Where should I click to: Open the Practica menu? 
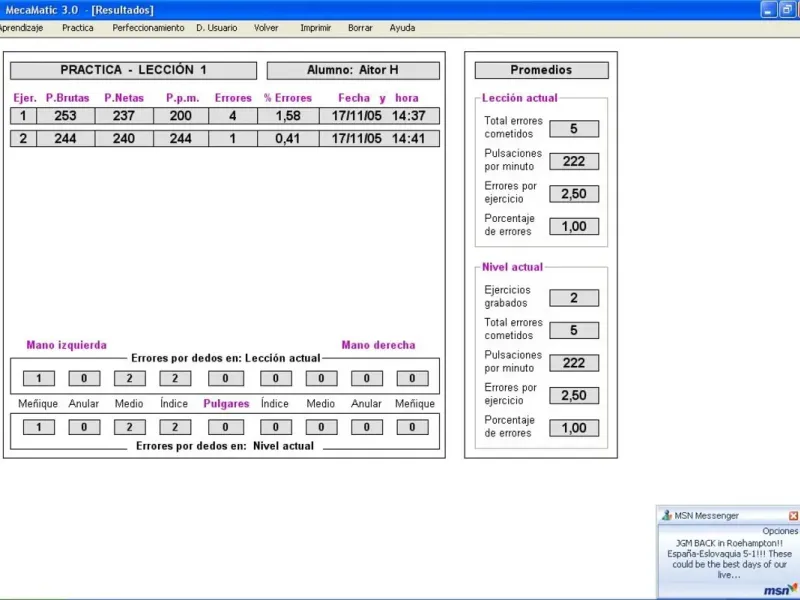click(x=77, y=28)
